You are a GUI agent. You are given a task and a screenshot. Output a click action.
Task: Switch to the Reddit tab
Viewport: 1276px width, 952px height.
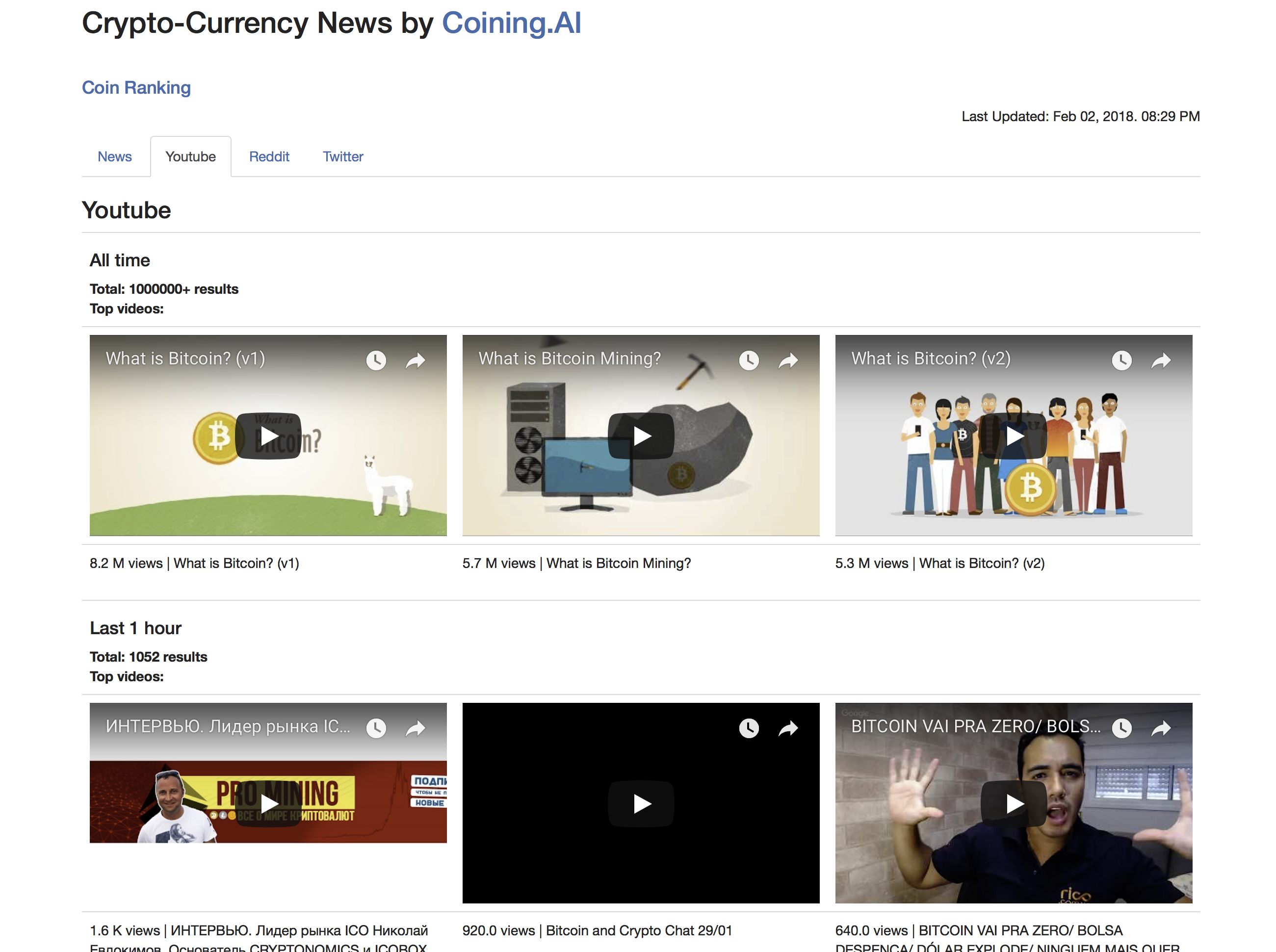269,156
